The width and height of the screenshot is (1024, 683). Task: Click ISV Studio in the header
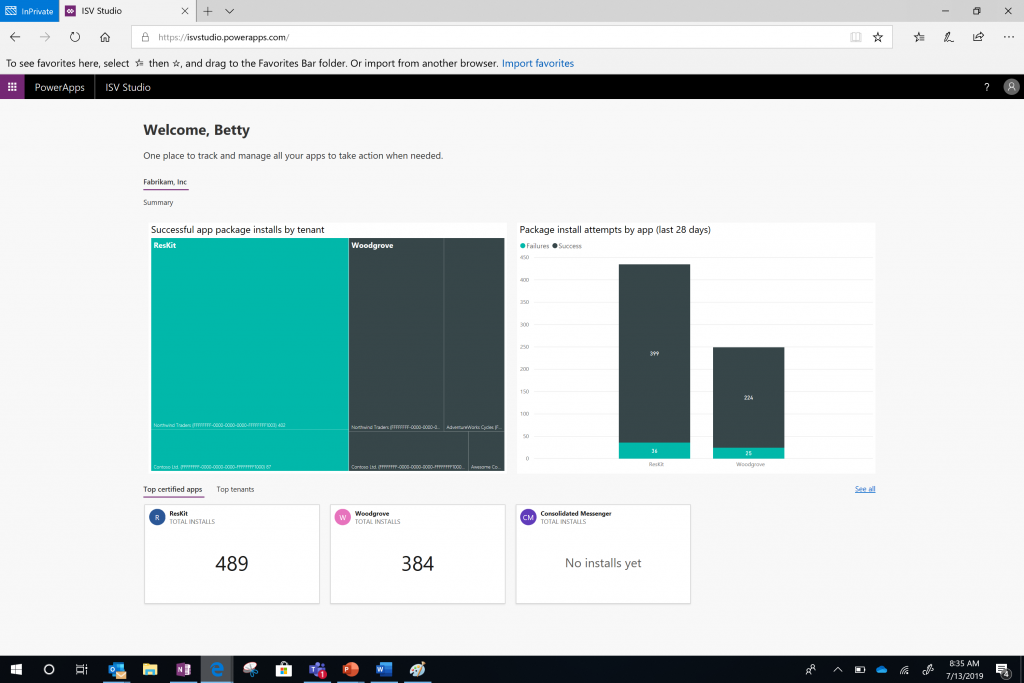point(128,87)
